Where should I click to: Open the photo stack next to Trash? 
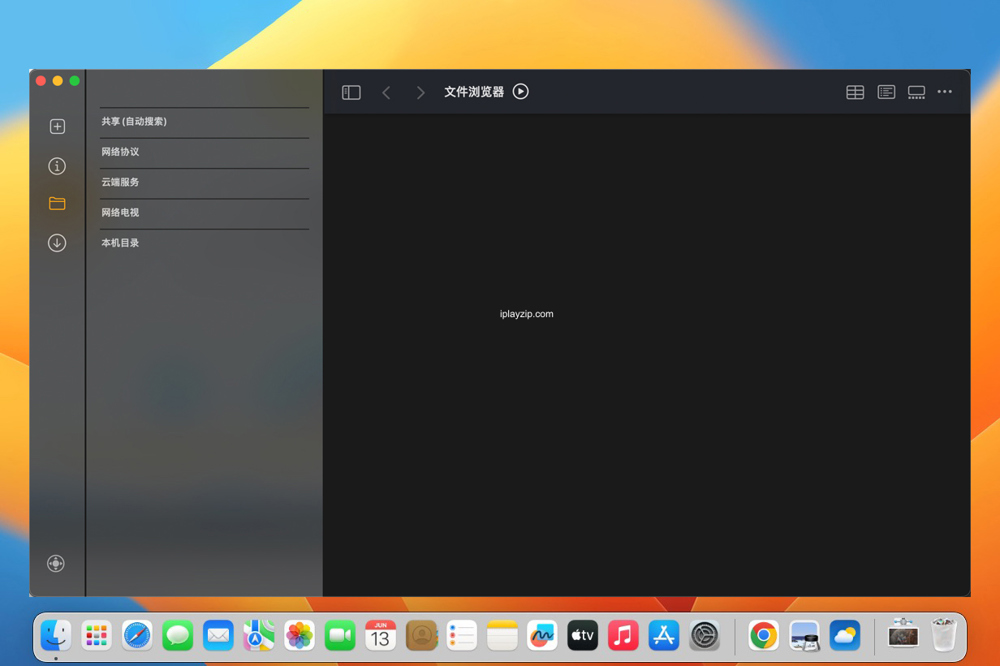point(903,634)
